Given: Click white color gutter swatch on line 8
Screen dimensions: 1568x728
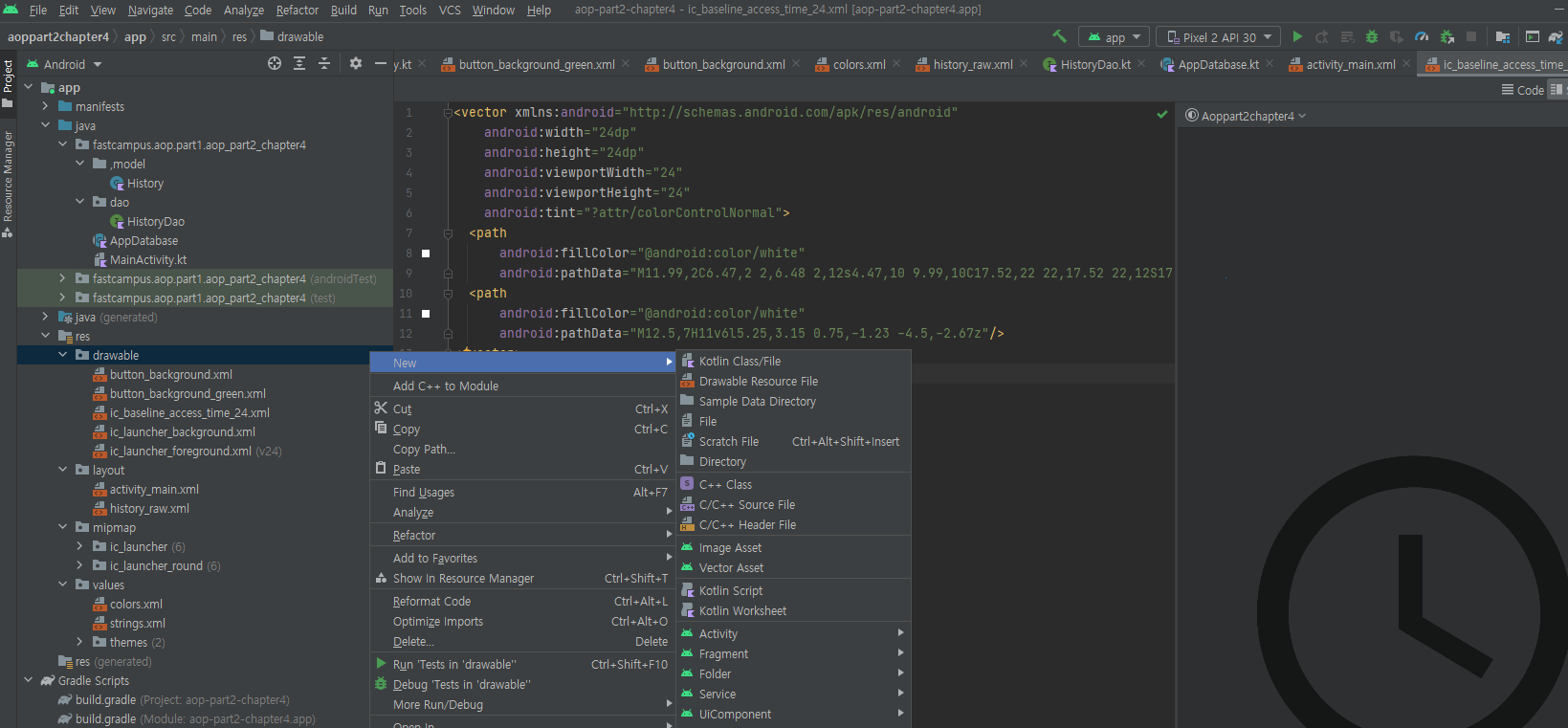Looking at the screenshot, I should 426,254.
